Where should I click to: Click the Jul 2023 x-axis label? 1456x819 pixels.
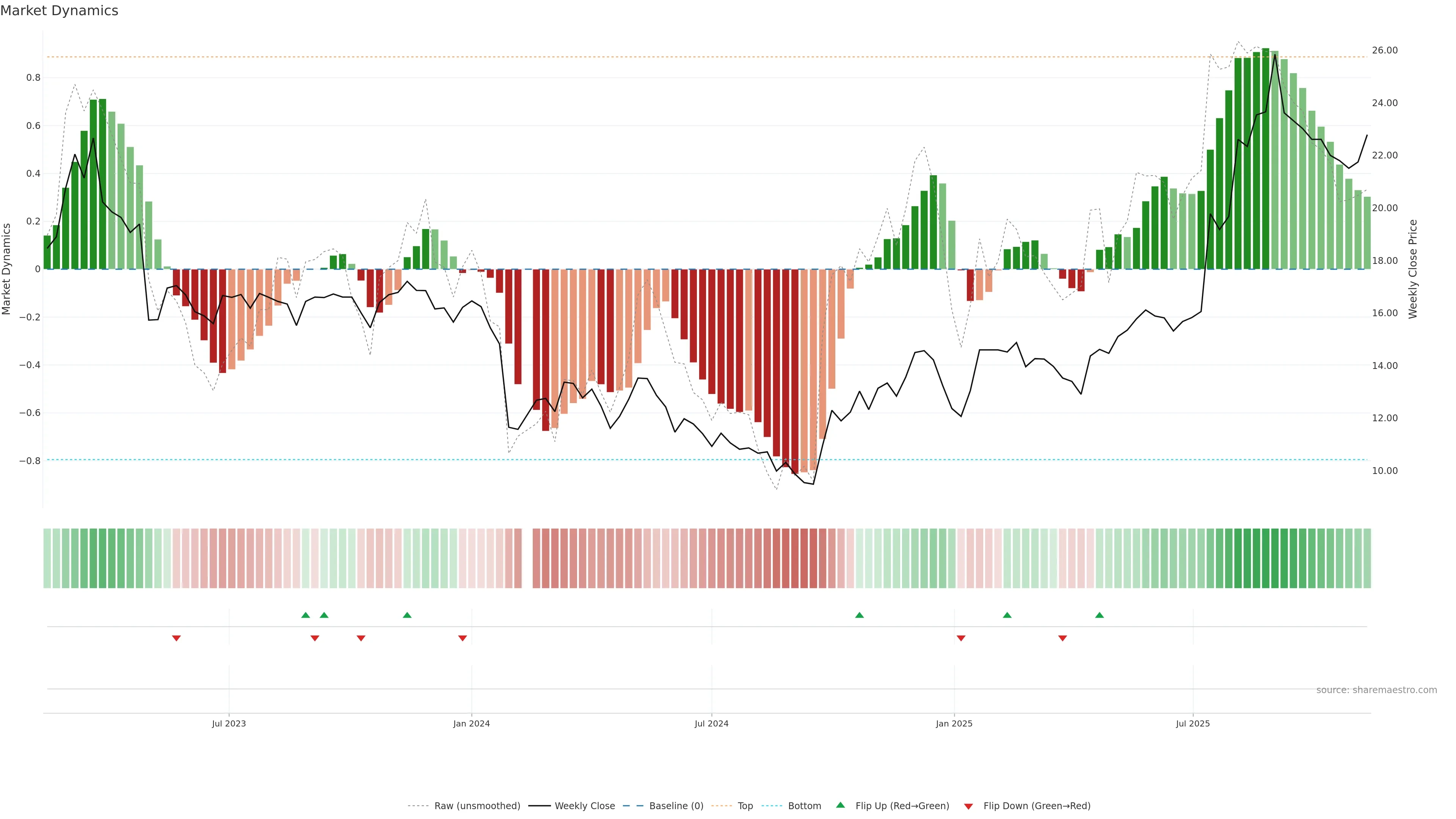(229, 723)
